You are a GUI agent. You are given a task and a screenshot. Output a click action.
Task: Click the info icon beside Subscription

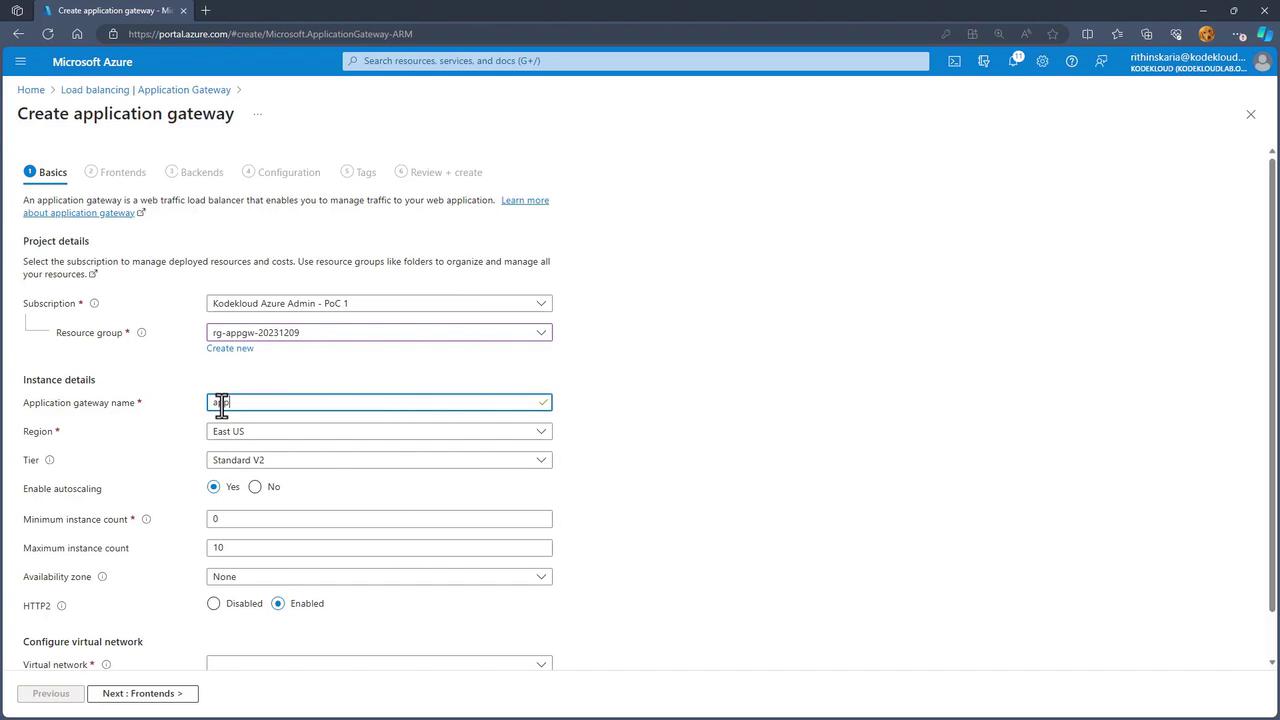tap(95, 303)
